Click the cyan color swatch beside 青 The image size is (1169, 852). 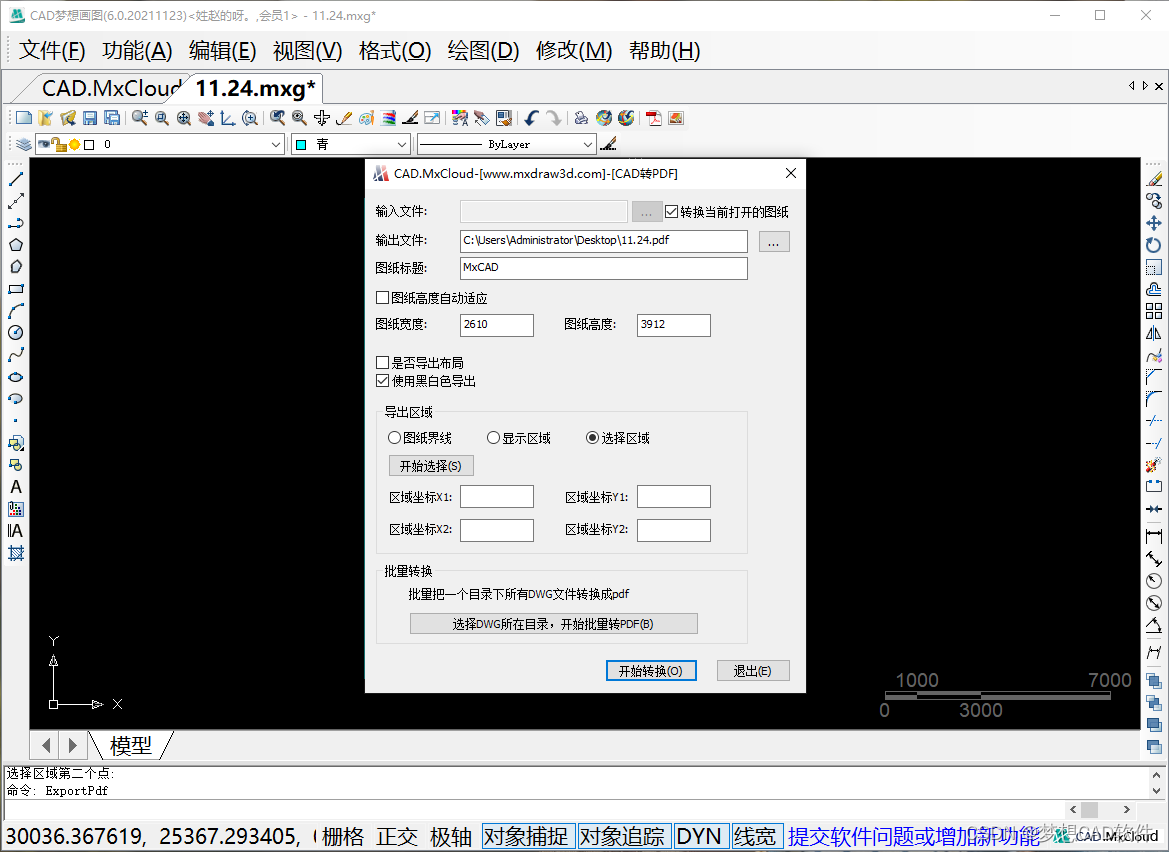(300, 143)
